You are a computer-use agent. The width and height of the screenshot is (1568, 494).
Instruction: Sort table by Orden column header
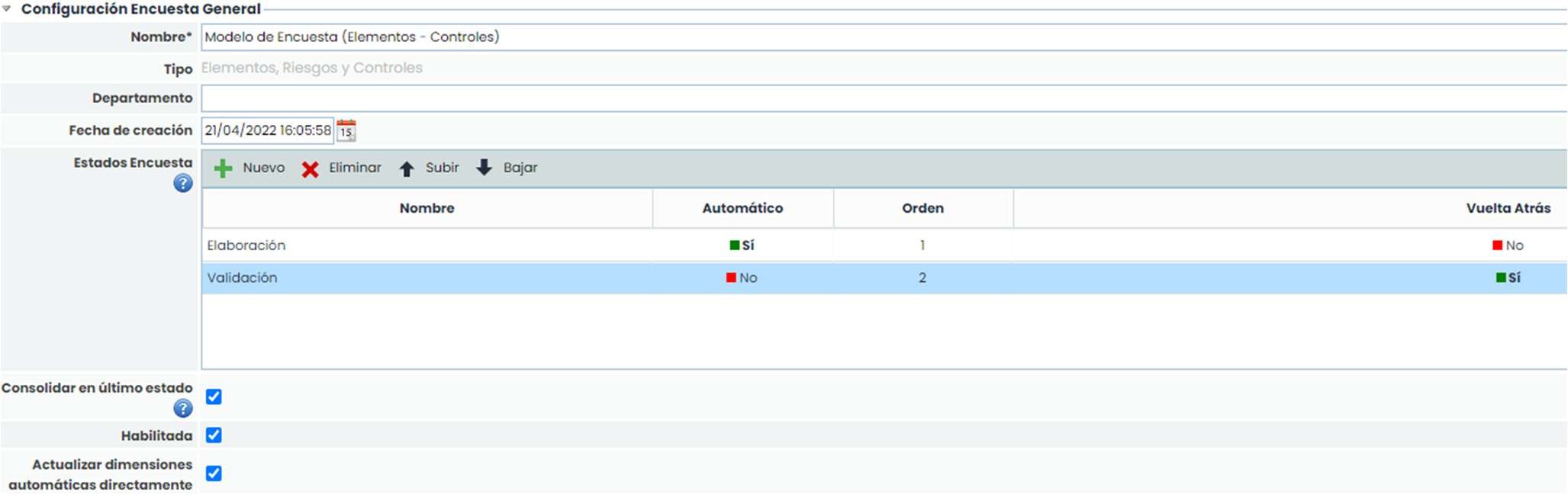pyautogui.click(x=922, y=208)
